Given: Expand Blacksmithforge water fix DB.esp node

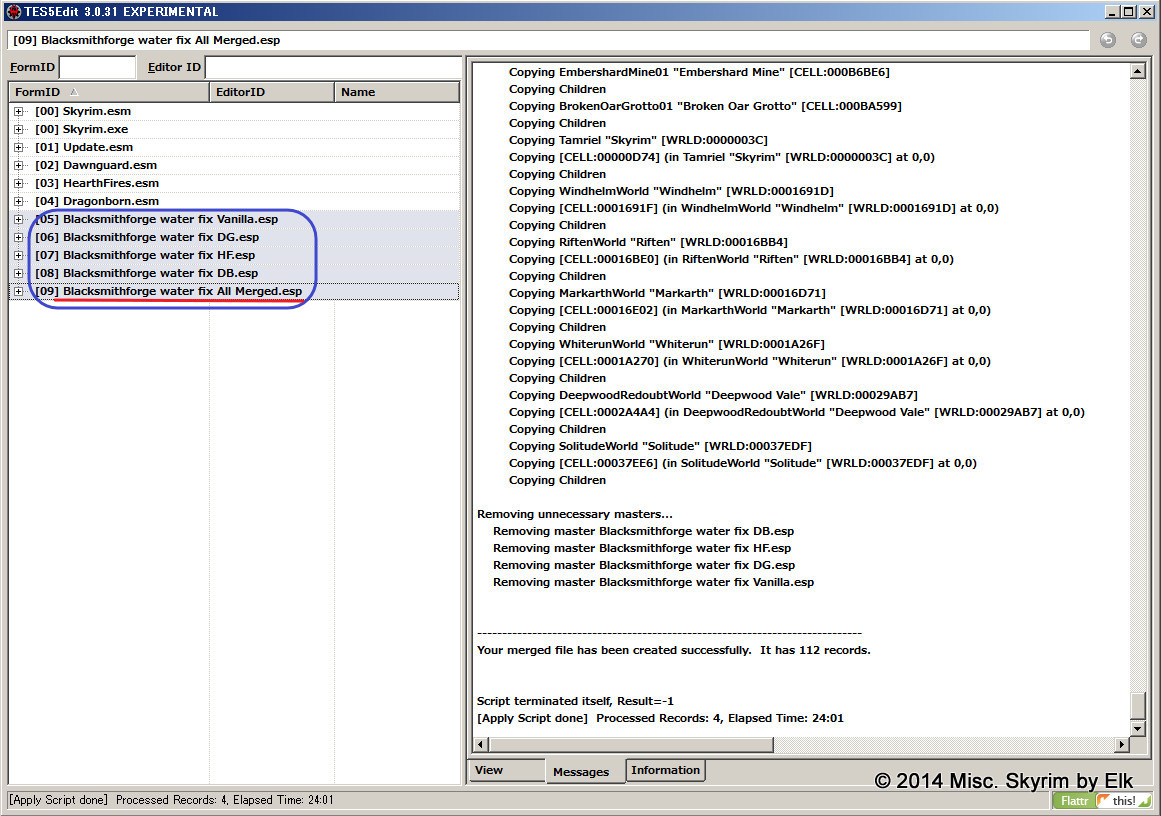Looking at the screenshot, I should click(x=19, y=273).
